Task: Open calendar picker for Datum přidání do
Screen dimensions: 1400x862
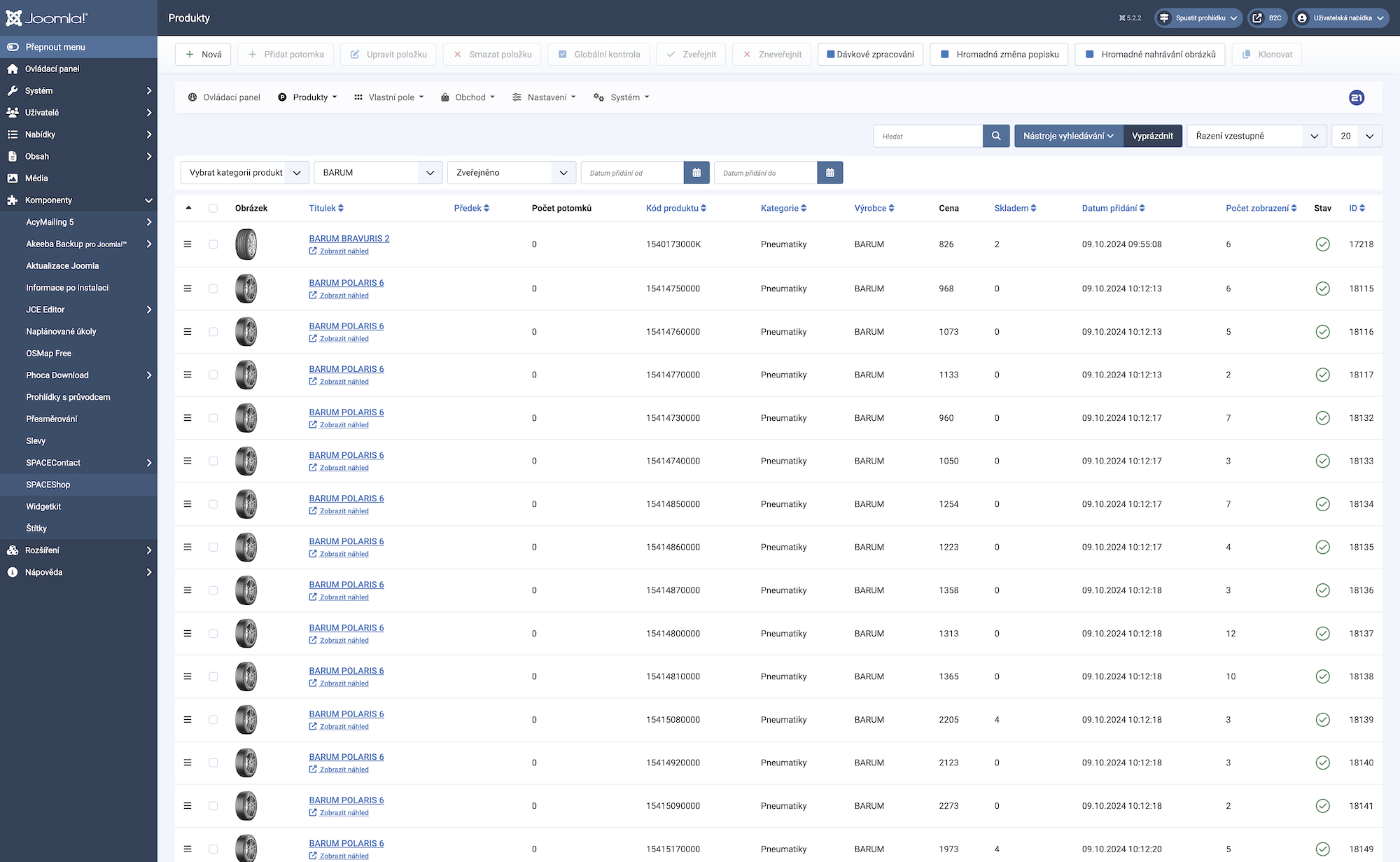Action: 829,173
